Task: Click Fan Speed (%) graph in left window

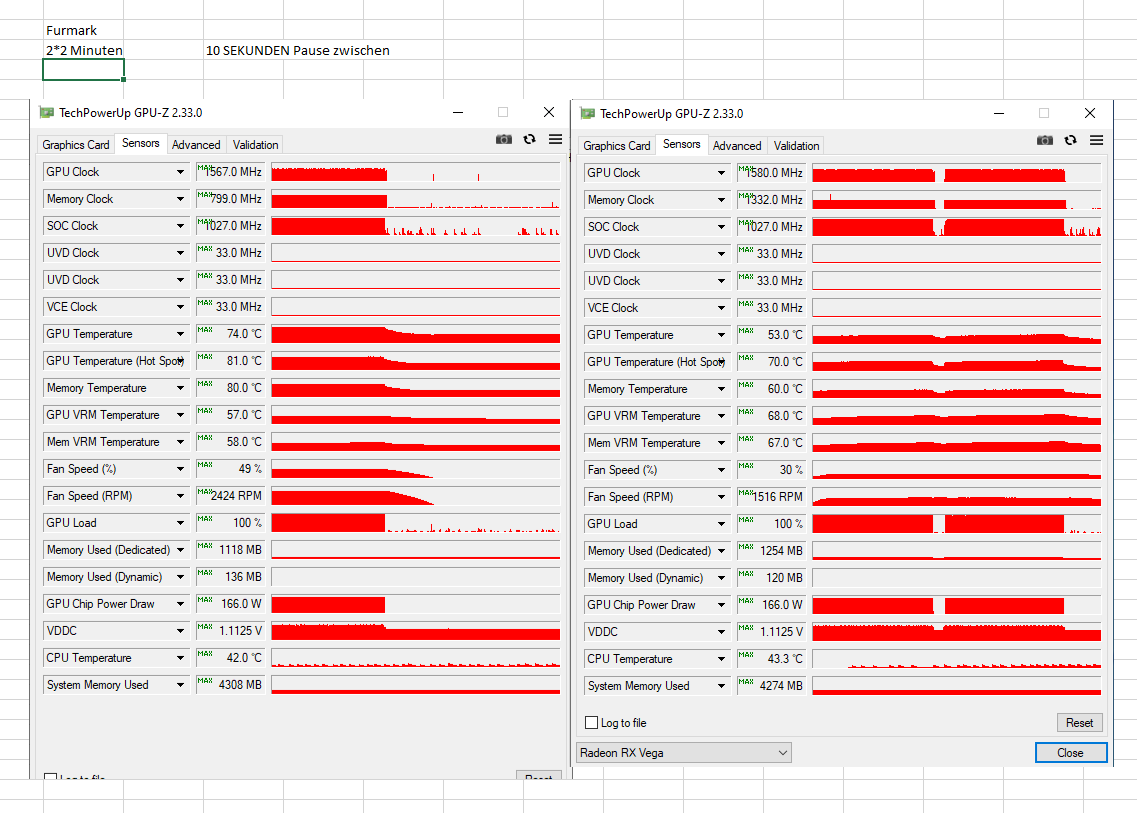Action: 415,469
